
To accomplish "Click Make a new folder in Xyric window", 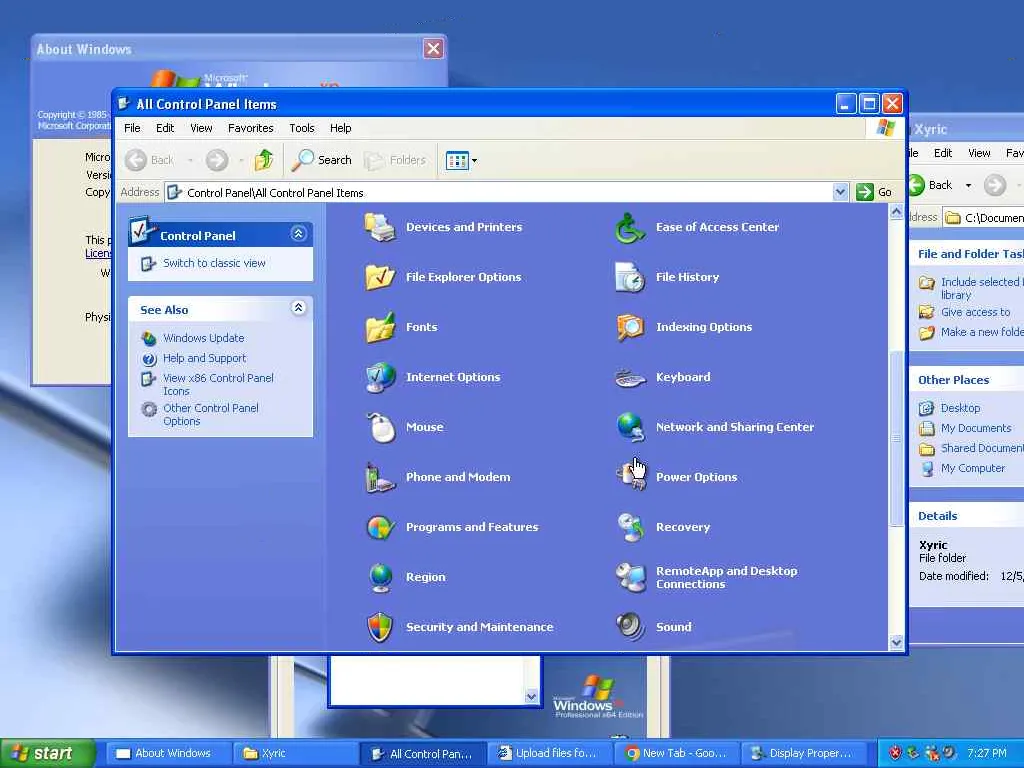I will (982, 332).
